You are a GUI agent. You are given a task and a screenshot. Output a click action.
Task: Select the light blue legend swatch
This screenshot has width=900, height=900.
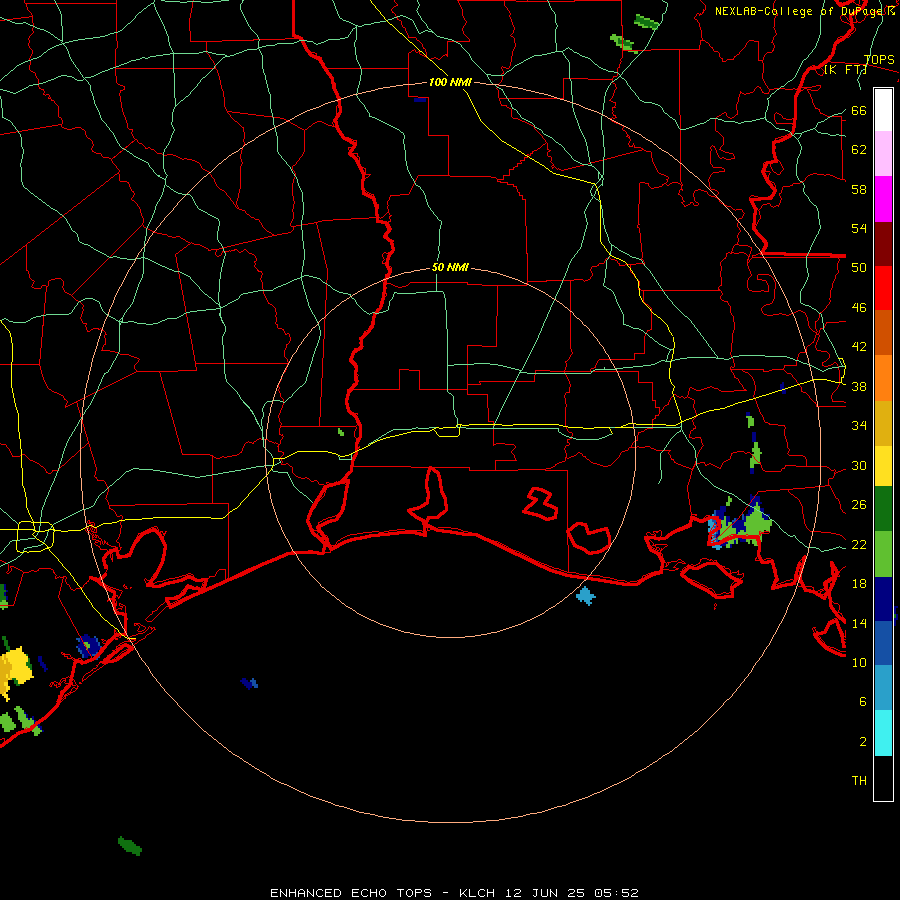point(883,688)
